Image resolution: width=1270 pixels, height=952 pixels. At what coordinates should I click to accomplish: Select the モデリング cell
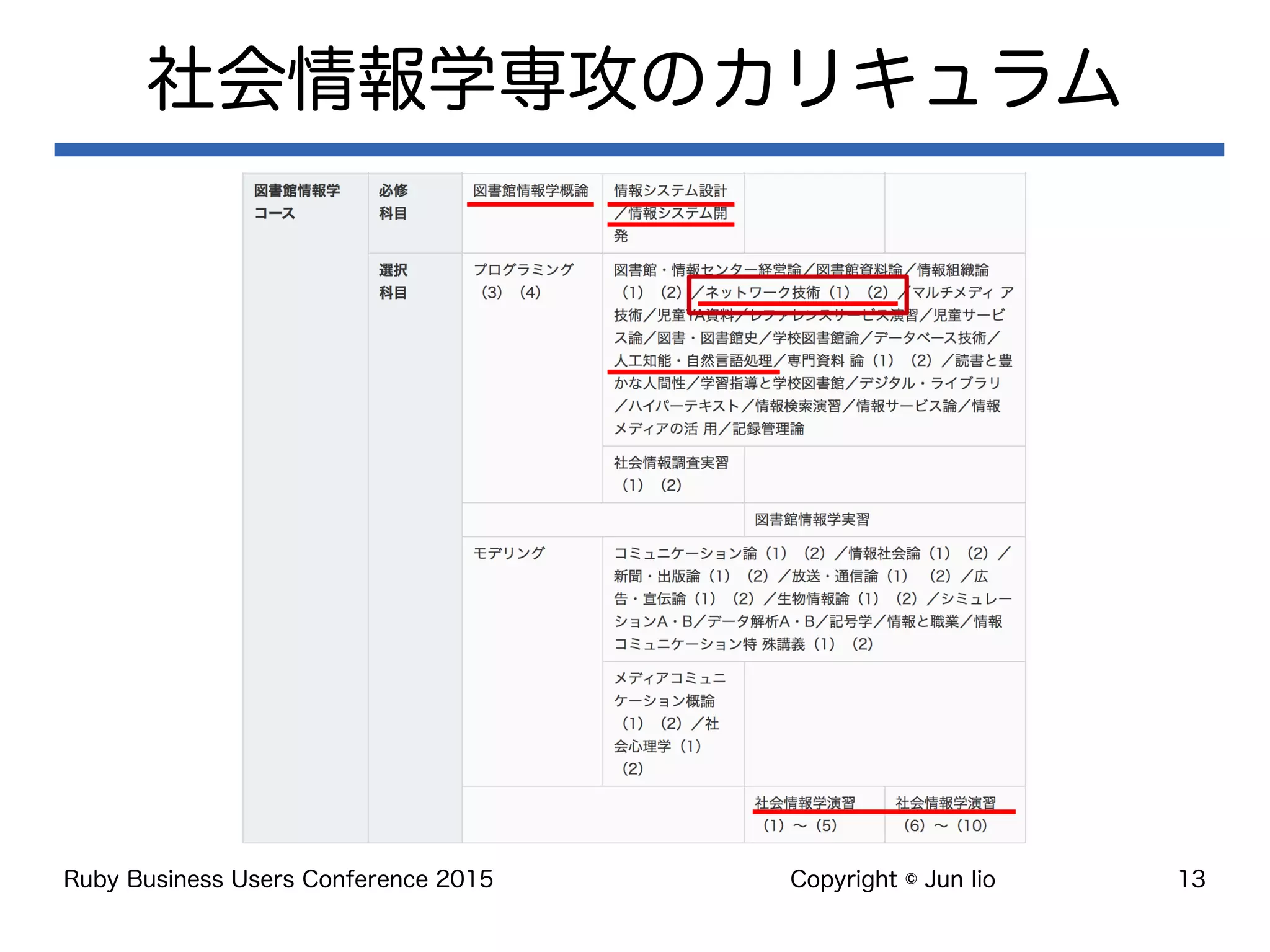(x=532, y=661)
